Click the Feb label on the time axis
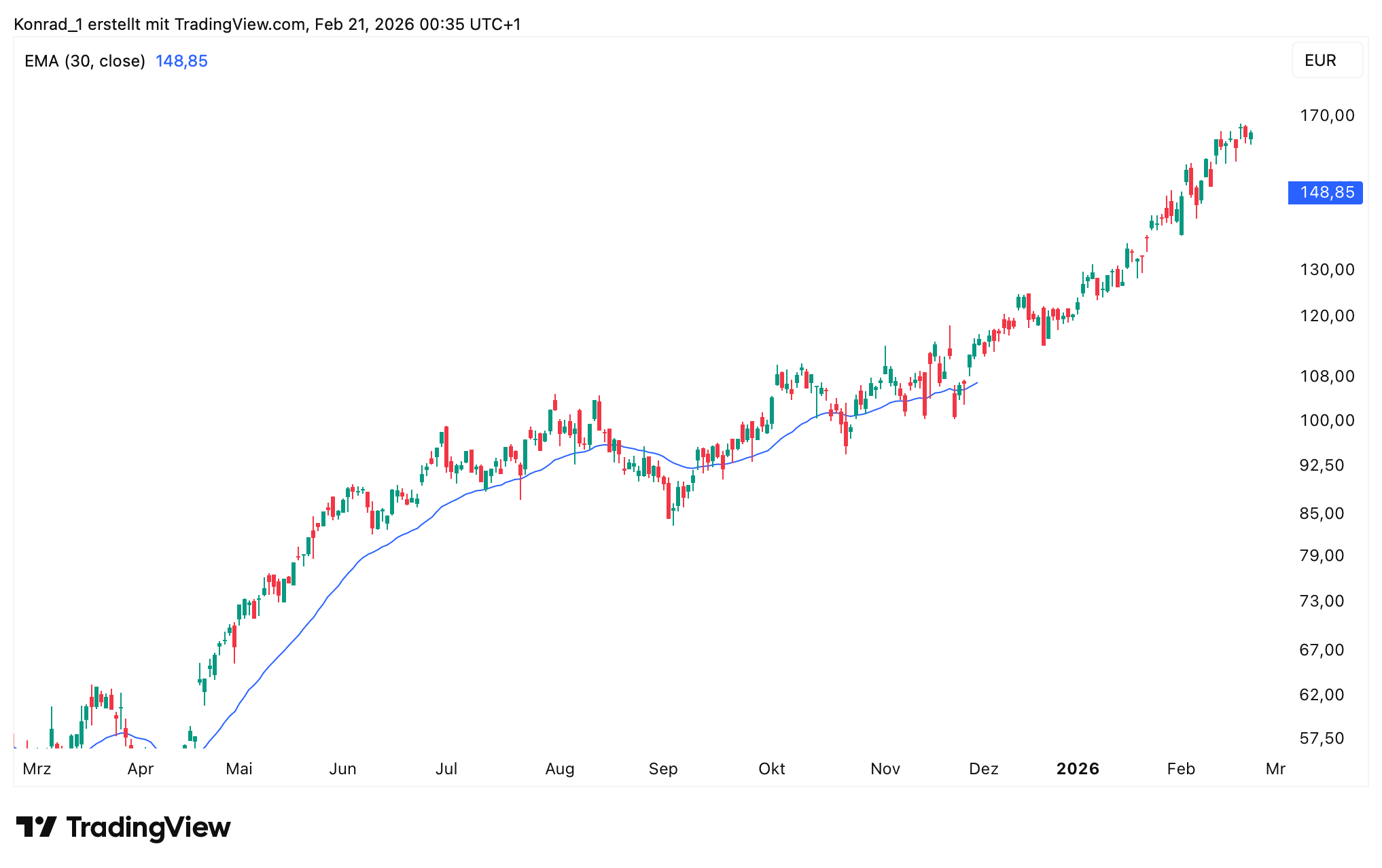 (1181, 769)
